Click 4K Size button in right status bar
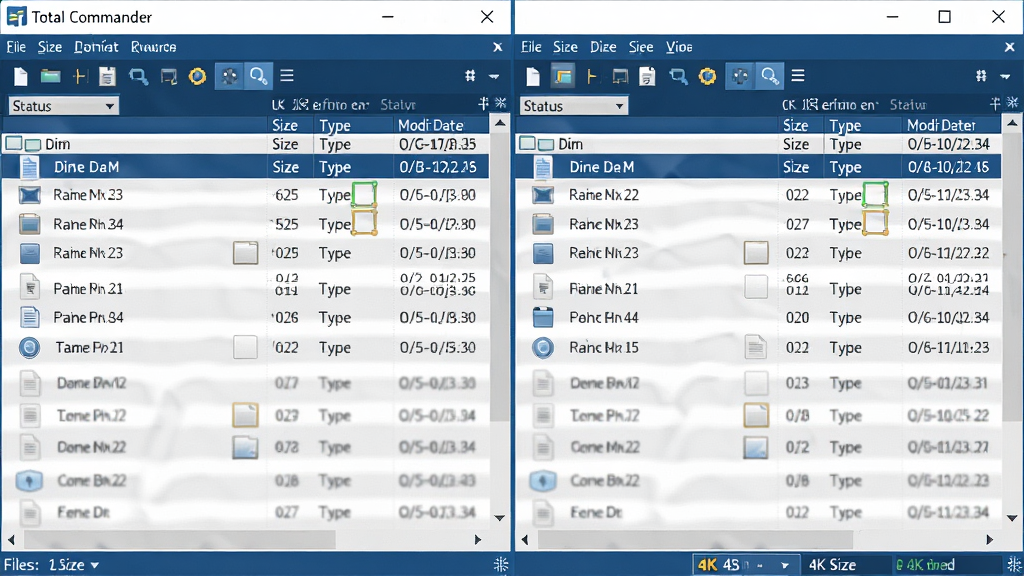 [x=833, y=565]
